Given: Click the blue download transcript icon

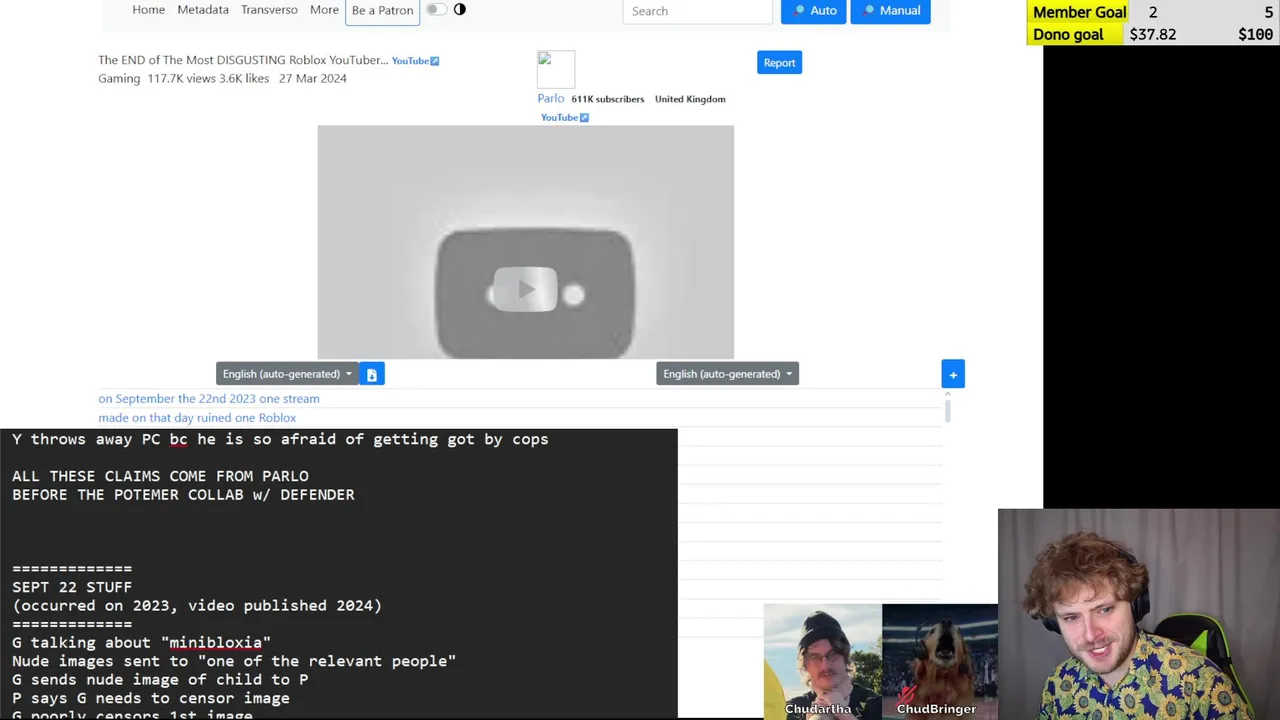Looking at the screenshot, I should (372, 374).
